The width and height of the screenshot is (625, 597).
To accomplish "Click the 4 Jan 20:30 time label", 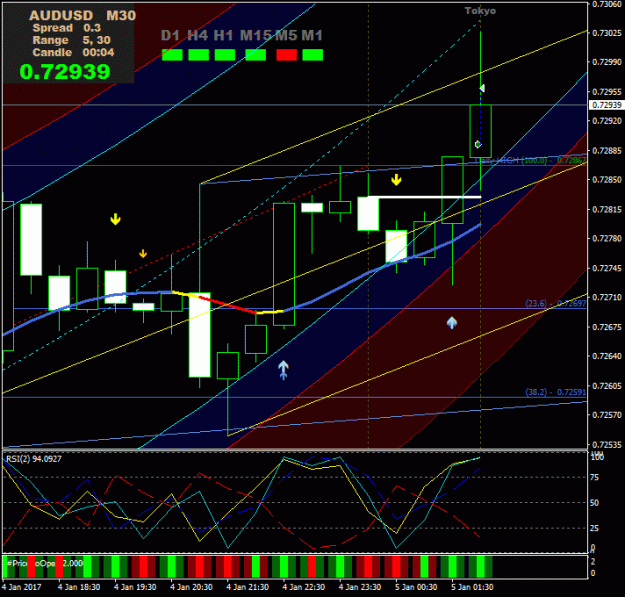I will pyautogui.click(x=191, y=587).
